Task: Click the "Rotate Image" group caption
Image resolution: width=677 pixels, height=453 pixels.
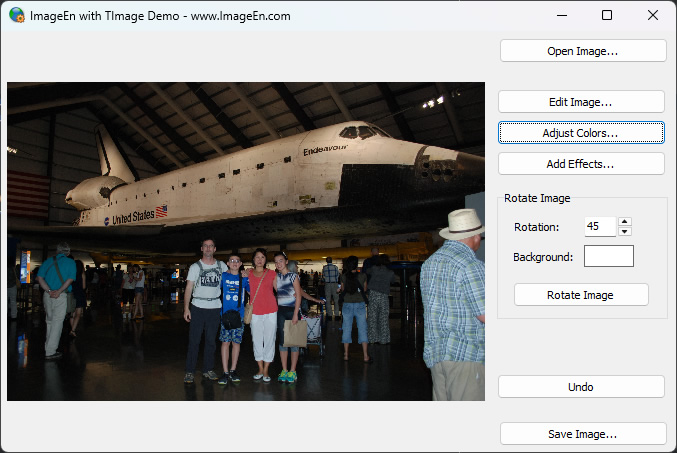Action: [x=537, y=198]
